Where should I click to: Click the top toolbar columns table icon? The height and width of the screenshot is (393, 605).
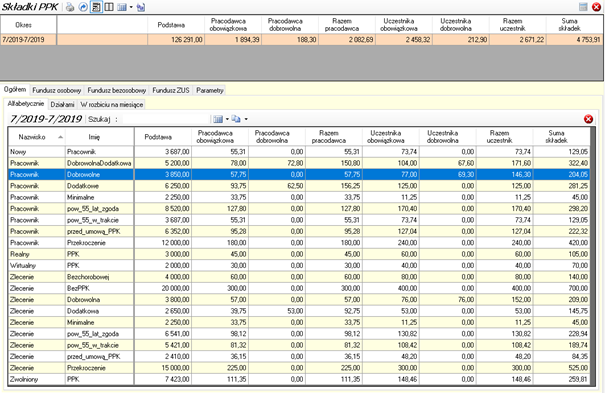(x=122, y=7)
